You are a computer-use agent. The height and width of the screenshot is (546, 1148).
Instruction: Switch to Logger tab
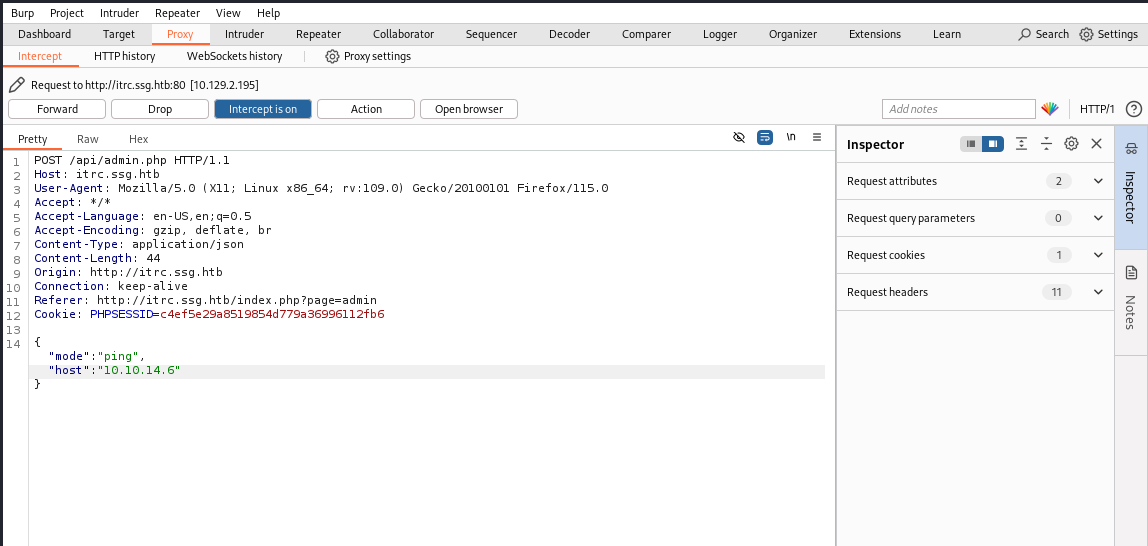tap(720, 34)
